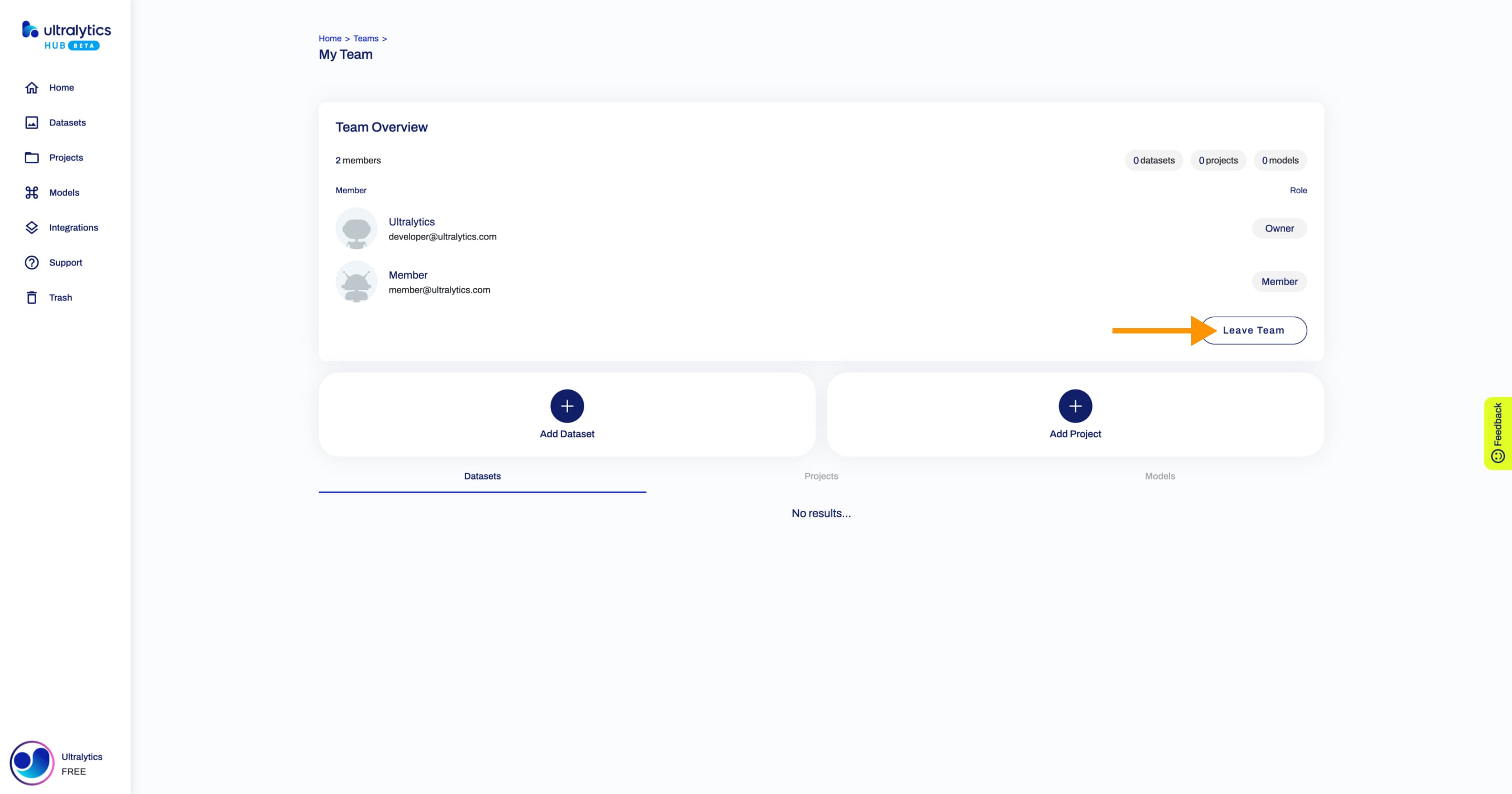Viewport: 1512px width, 794px height.
Task: Navigate to Projects via sidebar icon
Action: pos(31,157)
